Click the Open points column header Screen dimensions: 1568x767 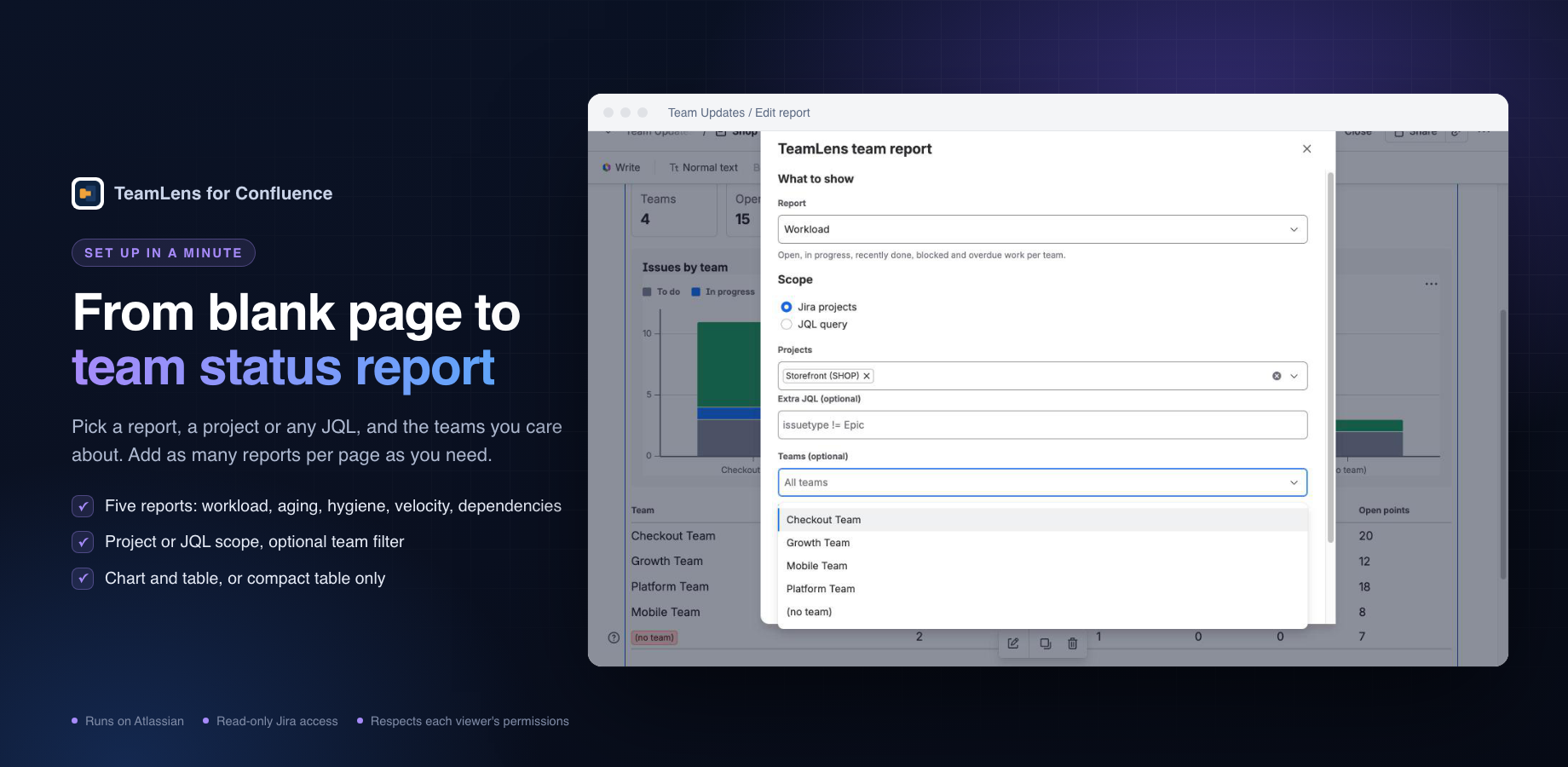1384,510
